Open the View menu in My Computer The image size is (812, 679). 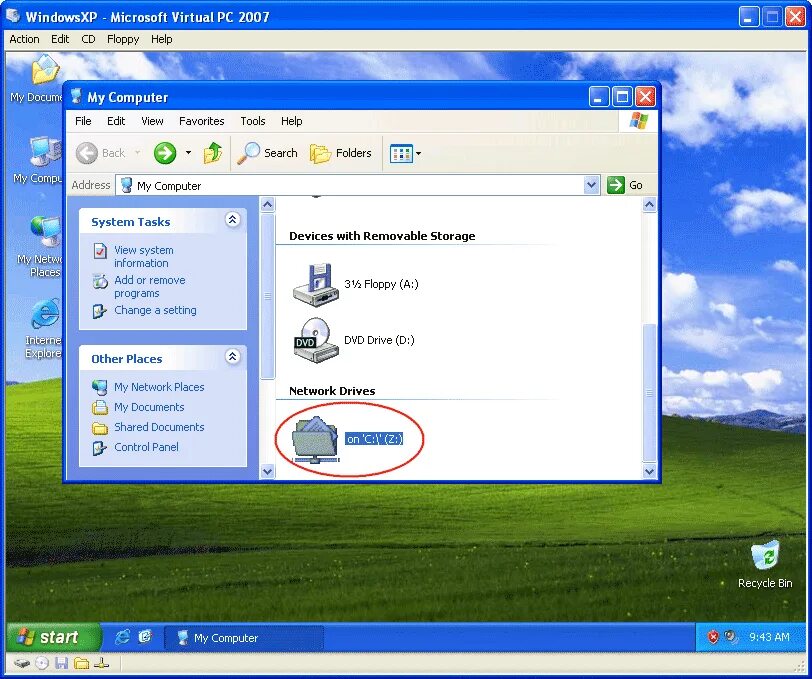click(152, 121)
